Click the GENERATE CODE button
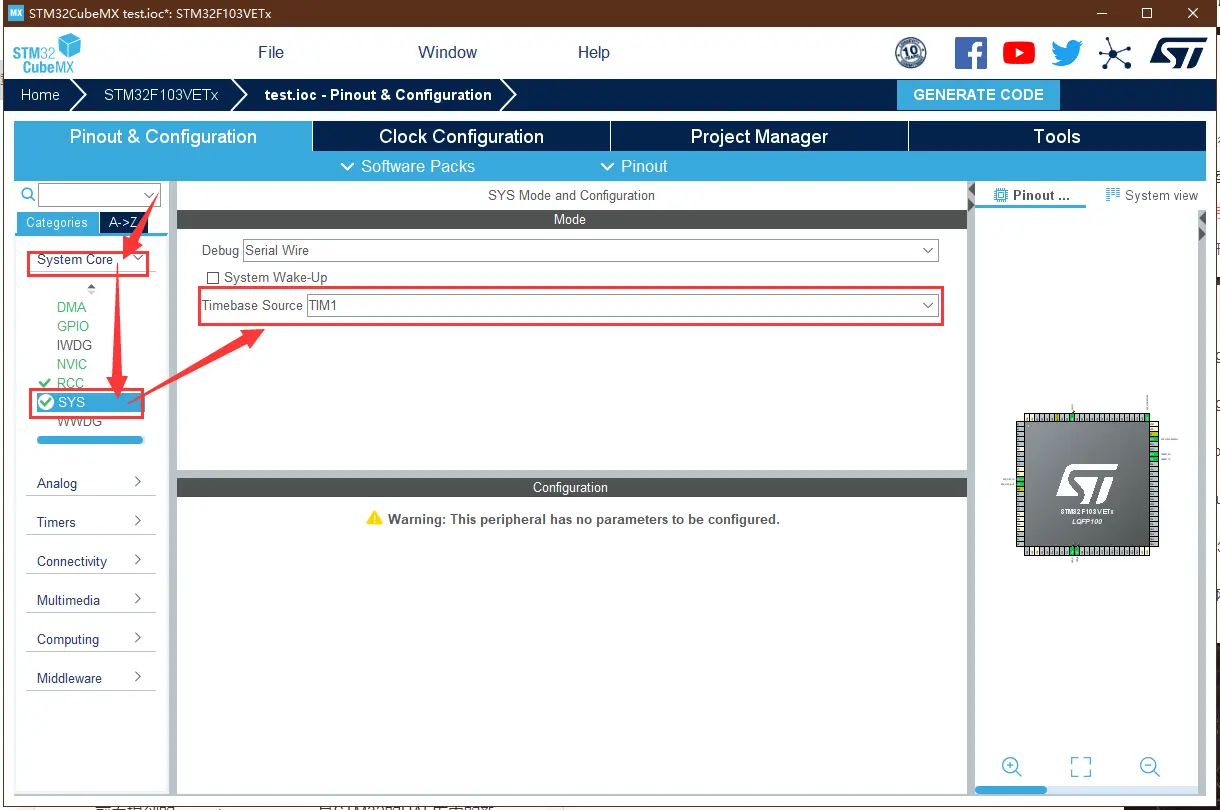Viewport: 1220px width, 810px height. (x=978, y=95)
